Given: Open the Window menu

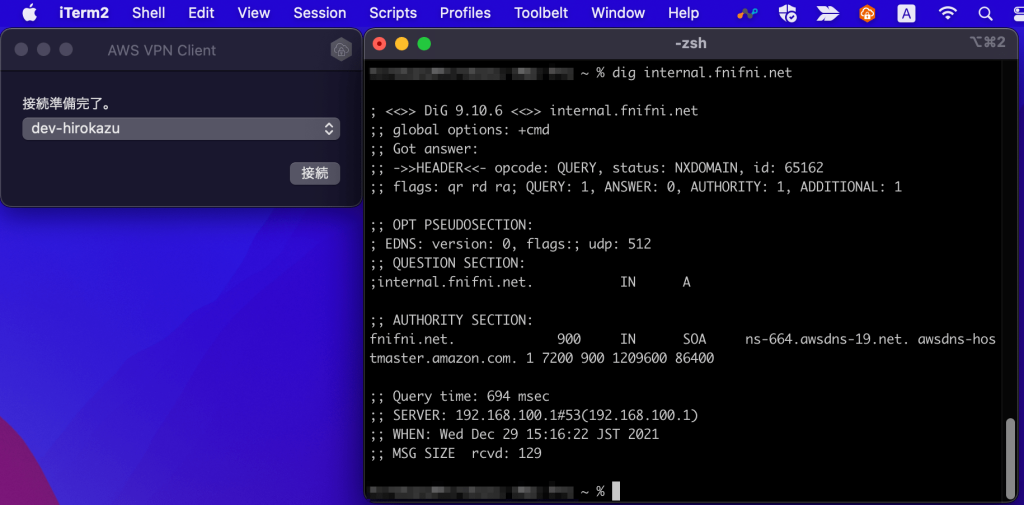Looking at the screenshot, I should coord(618,13).
